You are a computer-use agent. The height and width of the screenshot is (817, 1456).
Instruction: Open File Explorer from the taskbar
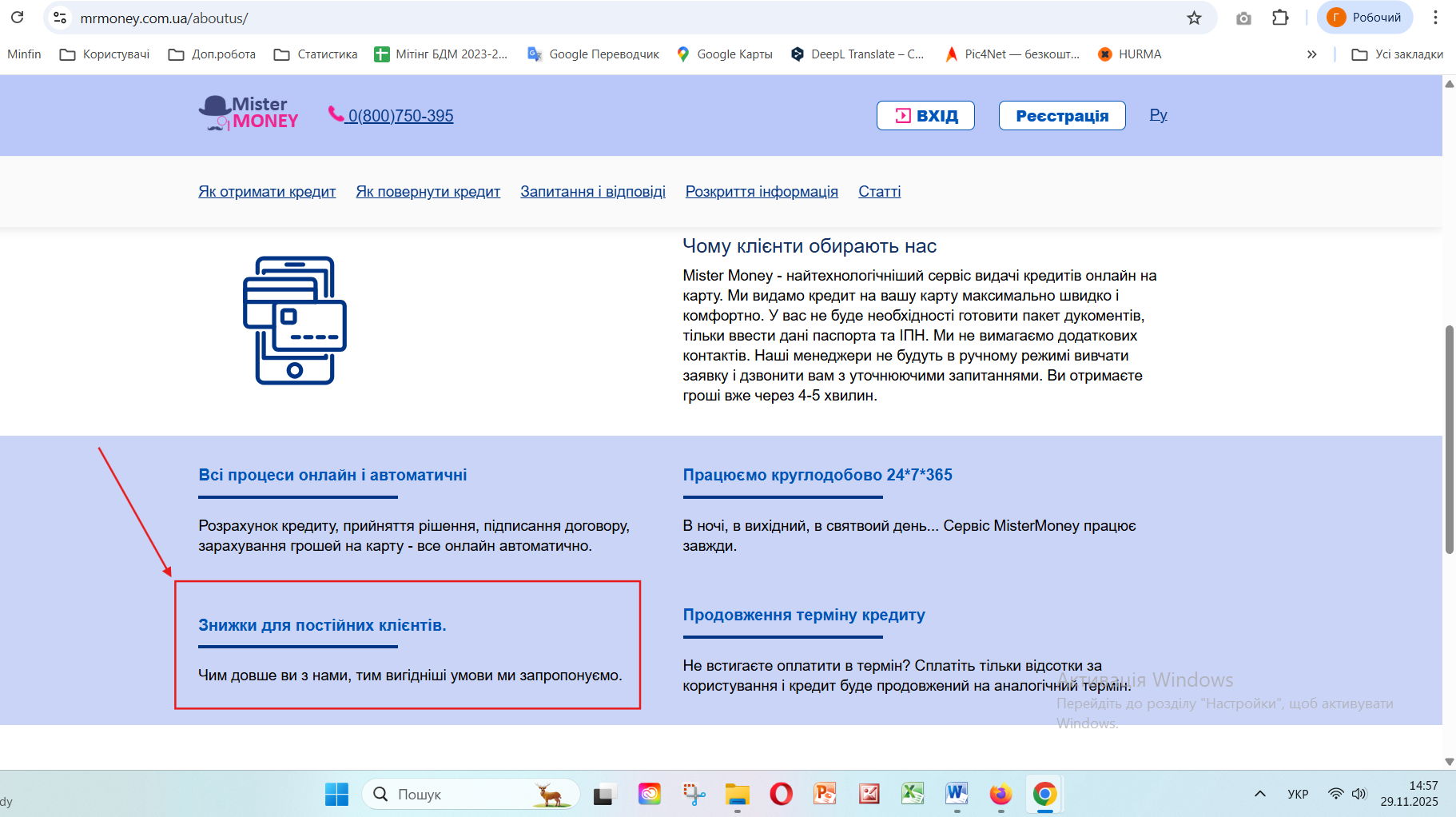point(737,794)
